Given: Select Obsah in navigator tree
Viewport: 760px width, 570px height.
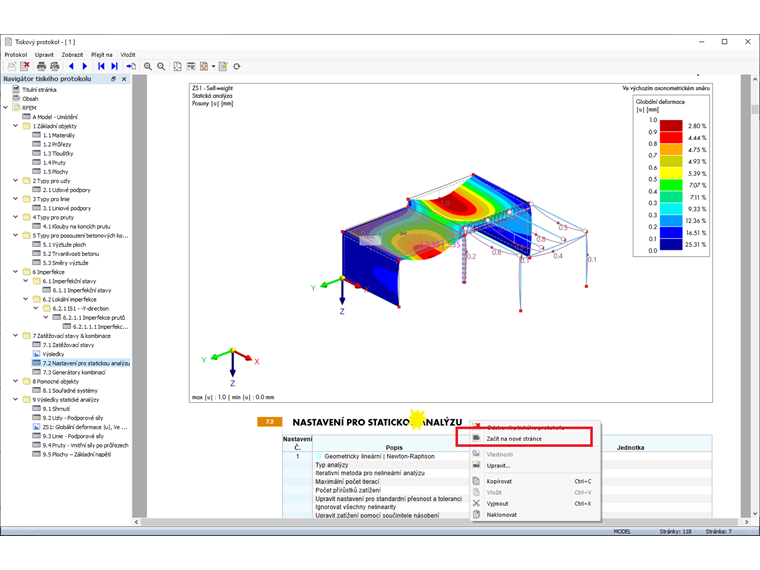Looking at the screenshot, I should click(x=30, y=98).
